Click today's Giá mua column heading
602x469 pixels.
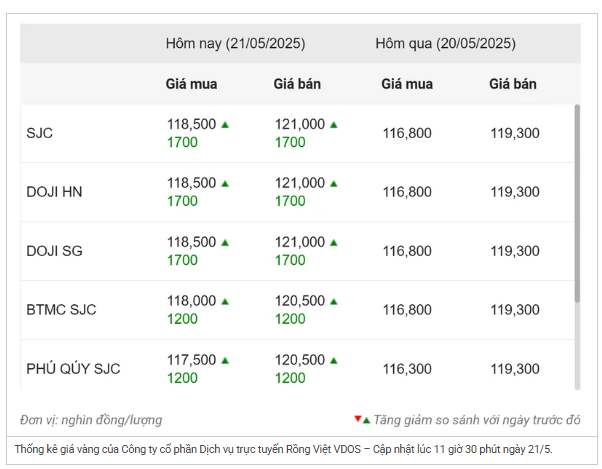click(191, 84)
